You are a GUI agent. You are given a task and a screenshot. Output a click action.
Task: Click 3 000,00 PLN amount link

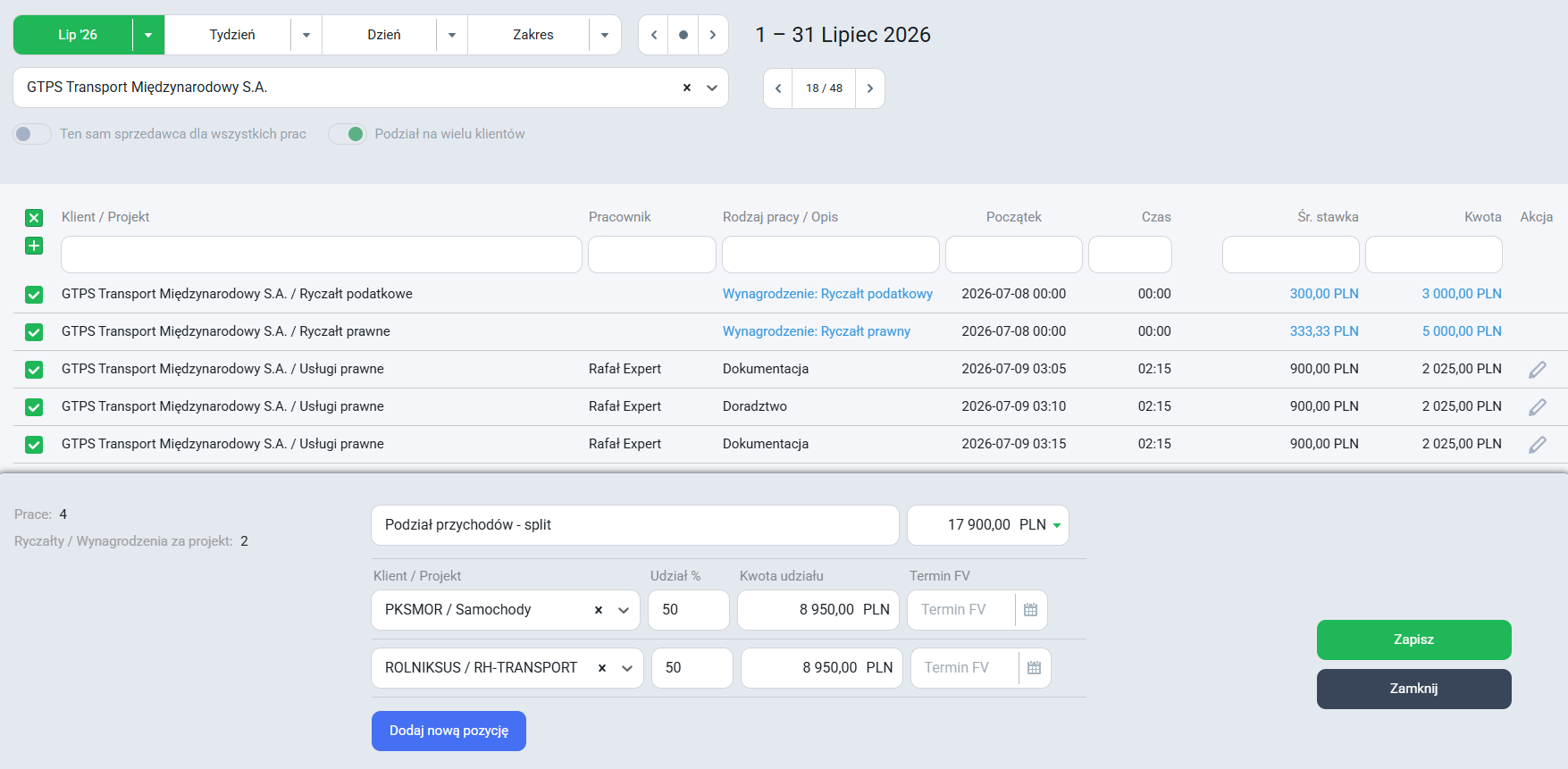click(x=1462, y=294)
